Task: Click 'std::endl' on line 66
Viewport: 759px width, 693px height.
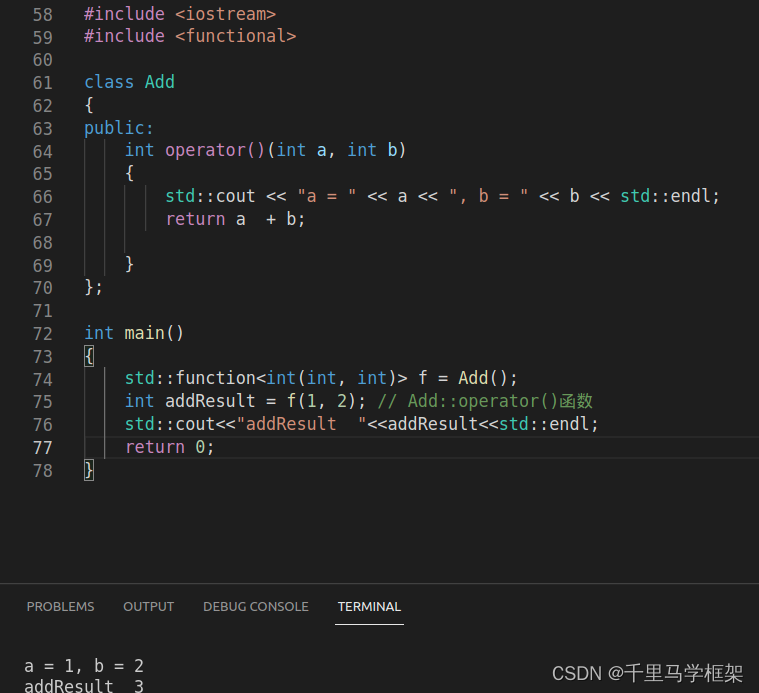Action: pos(665,196)
